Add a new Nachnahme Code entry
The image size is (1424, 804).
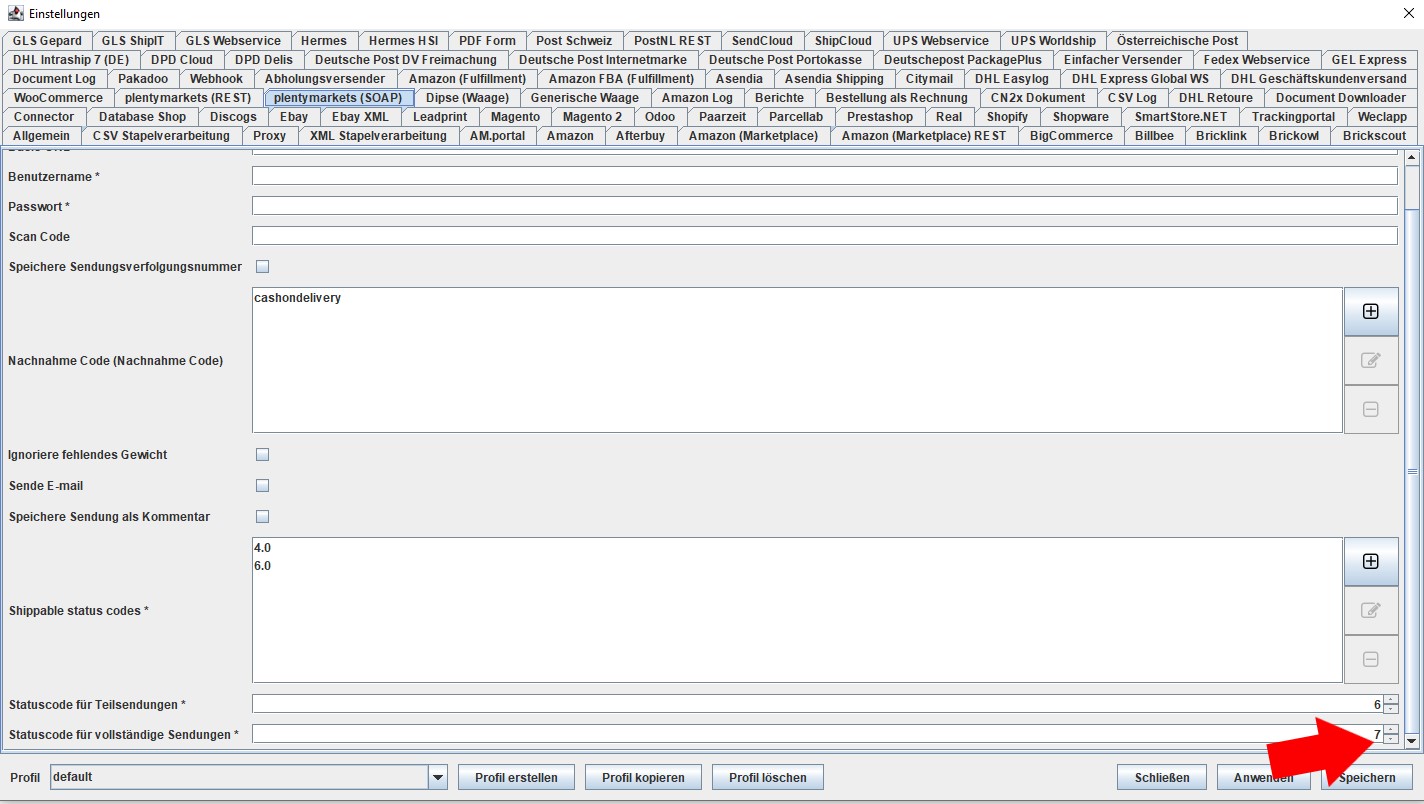coord(1371,312)
